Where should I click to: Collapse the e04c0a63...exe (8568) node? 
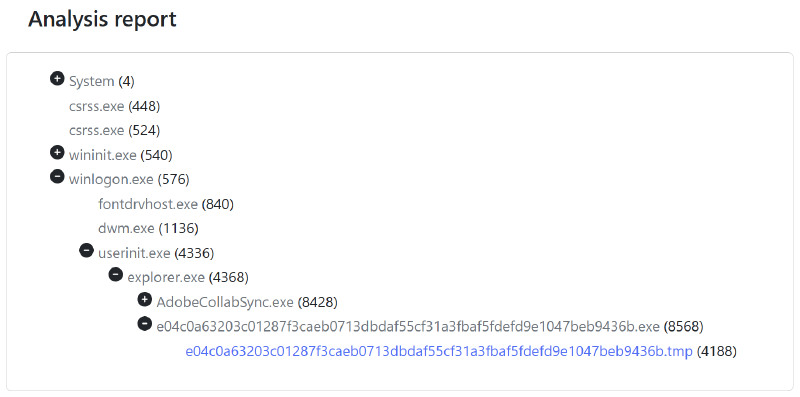[x=145, y=324]
